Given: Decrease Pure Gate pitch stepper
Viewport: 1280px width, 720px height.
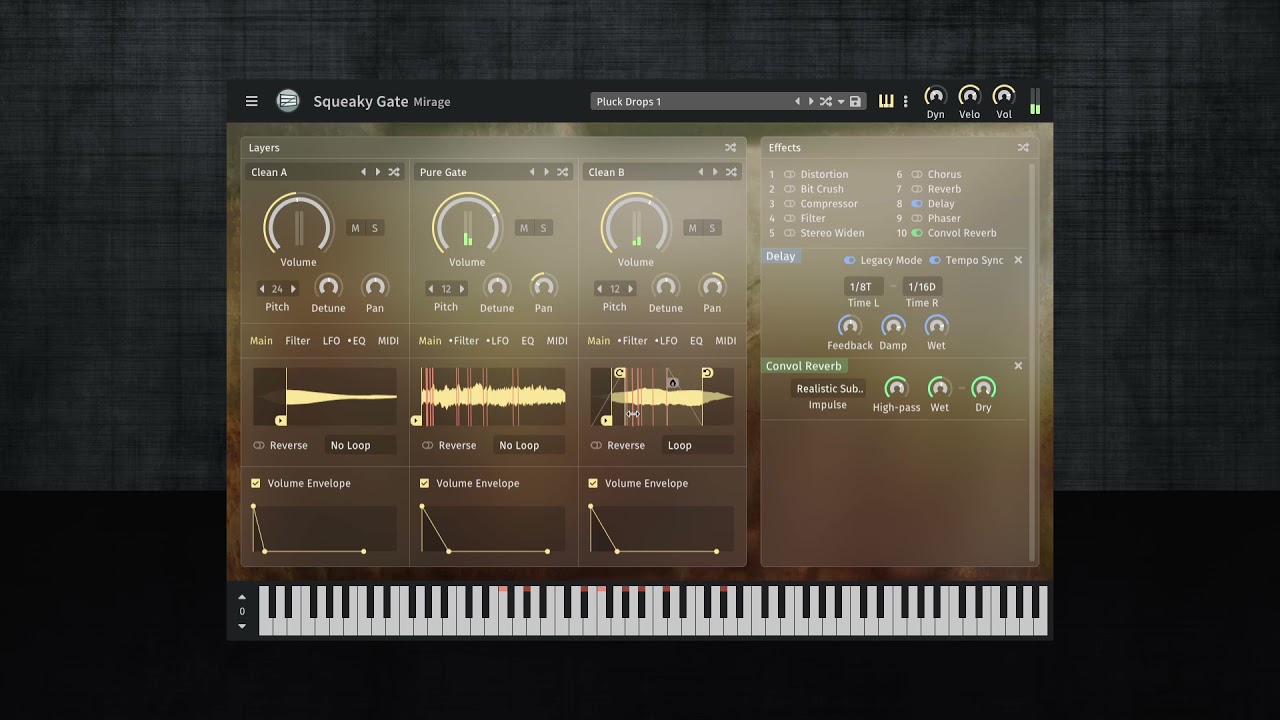Looking at the screenshot, I should pos(431,289).
